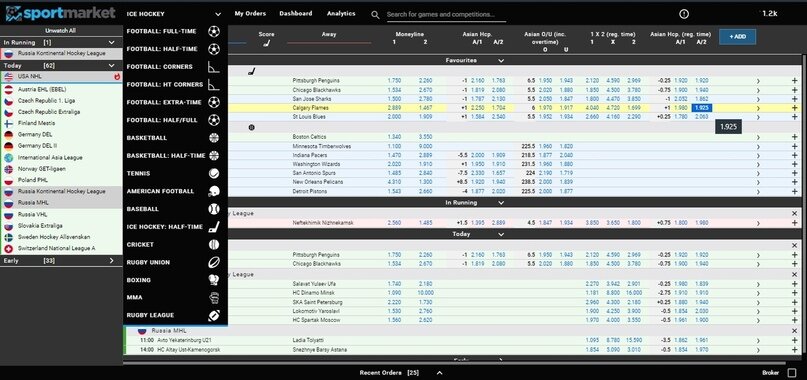Pick the Cricket ball icon
This screenshot has height=380, width=807.
click(x=214, y=245)
